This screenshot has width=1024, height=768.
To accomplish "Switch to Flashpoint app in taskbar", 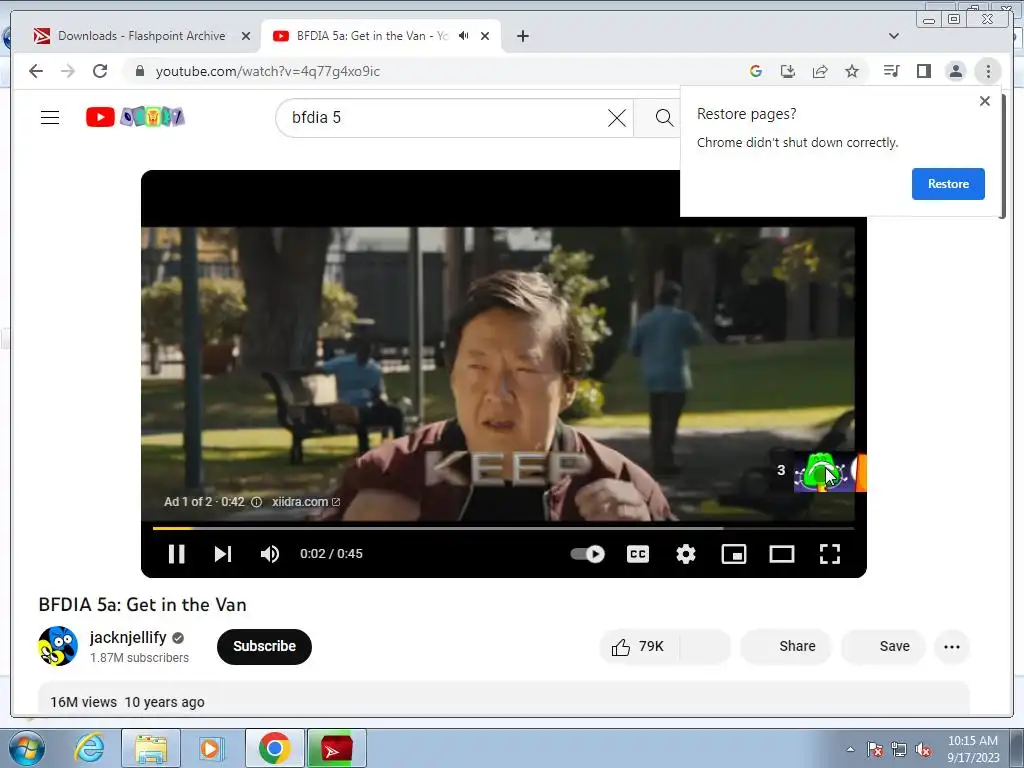I will (x=336, y=748).
